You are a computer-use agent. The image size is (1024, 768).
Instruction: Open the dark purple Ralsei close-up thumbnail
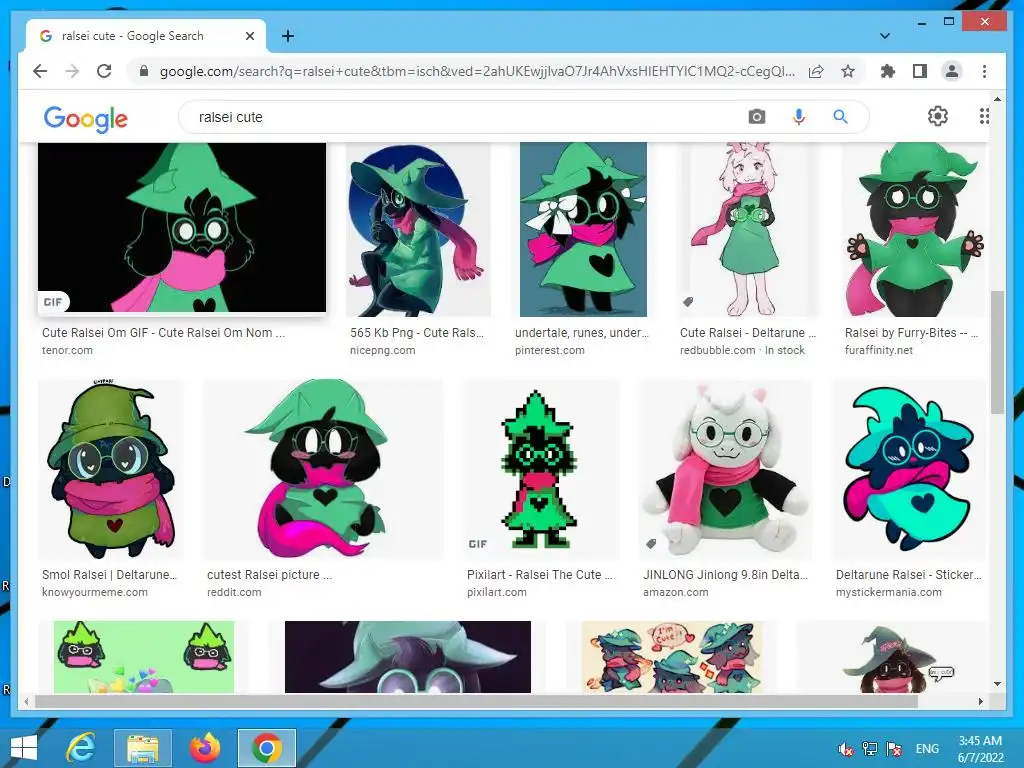[x=408, y=656]
